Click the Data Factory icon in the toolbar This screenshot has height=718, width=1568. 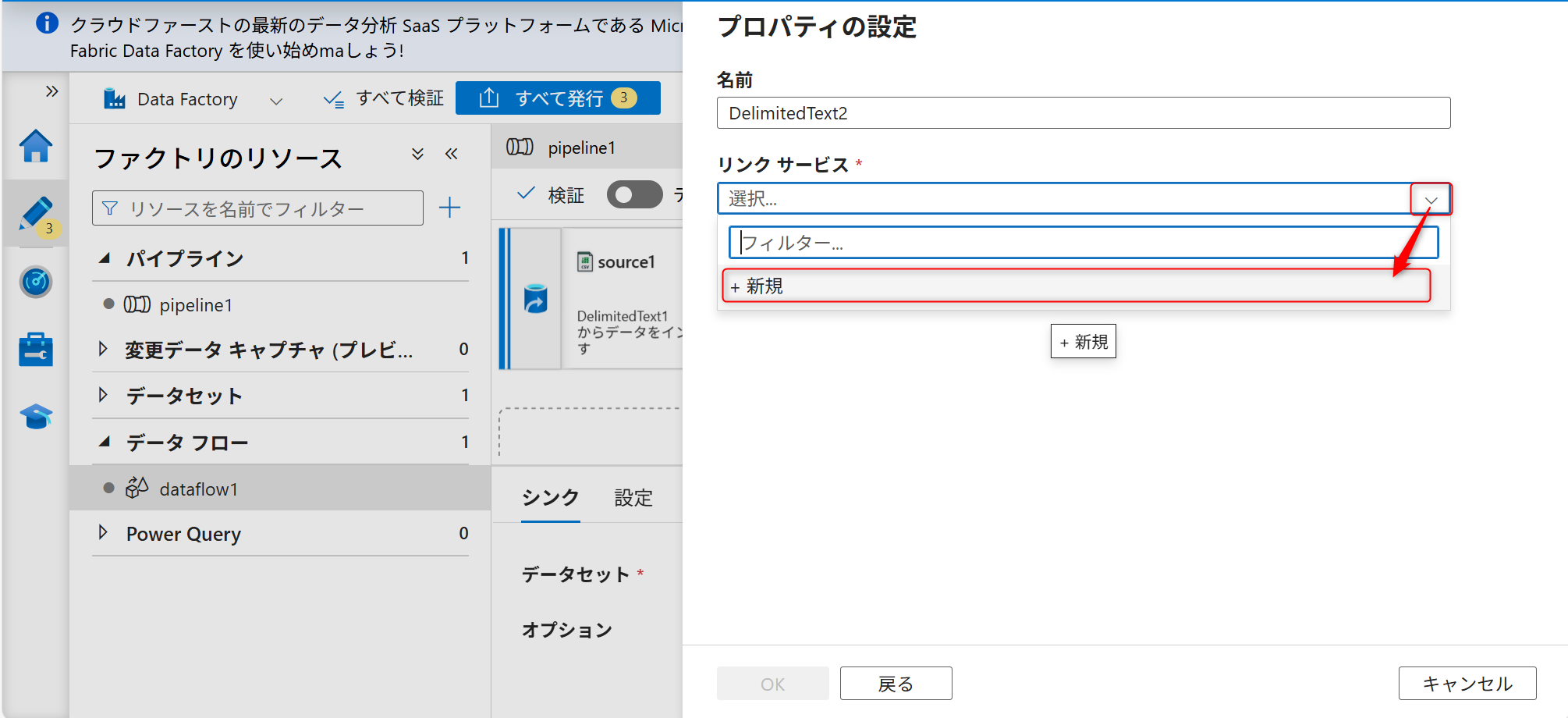click(115, 98)
